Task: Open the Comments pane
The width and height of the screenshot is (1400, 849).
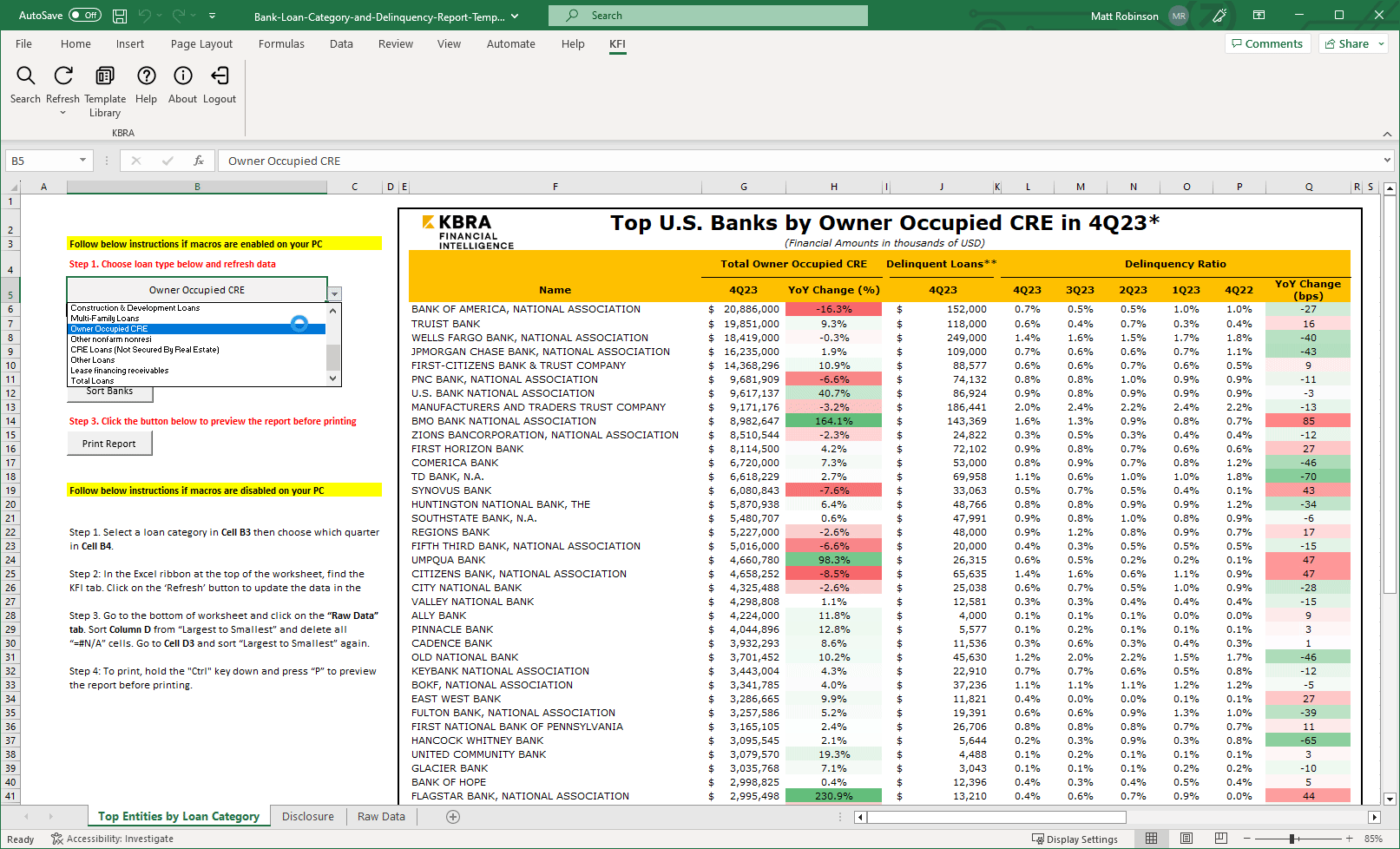Action: pos(1266,44)
